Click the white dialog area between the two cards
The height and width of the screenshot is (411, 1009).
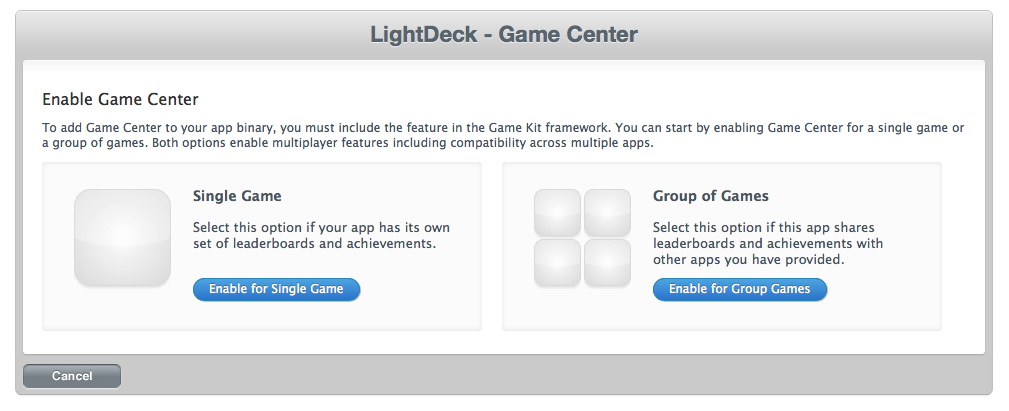[492, 246]
